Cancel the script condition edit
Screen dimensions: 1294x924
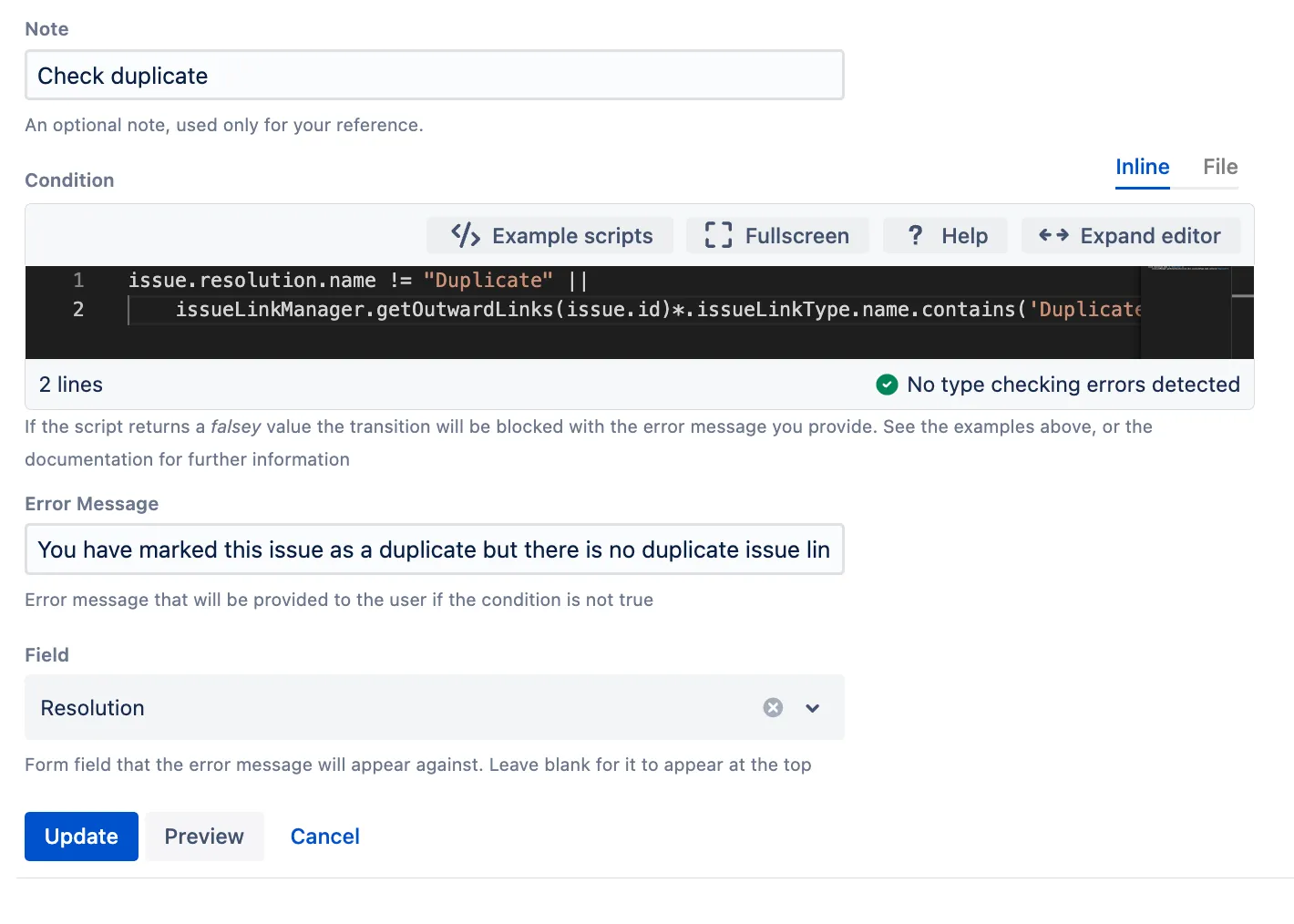click(325, 837)
